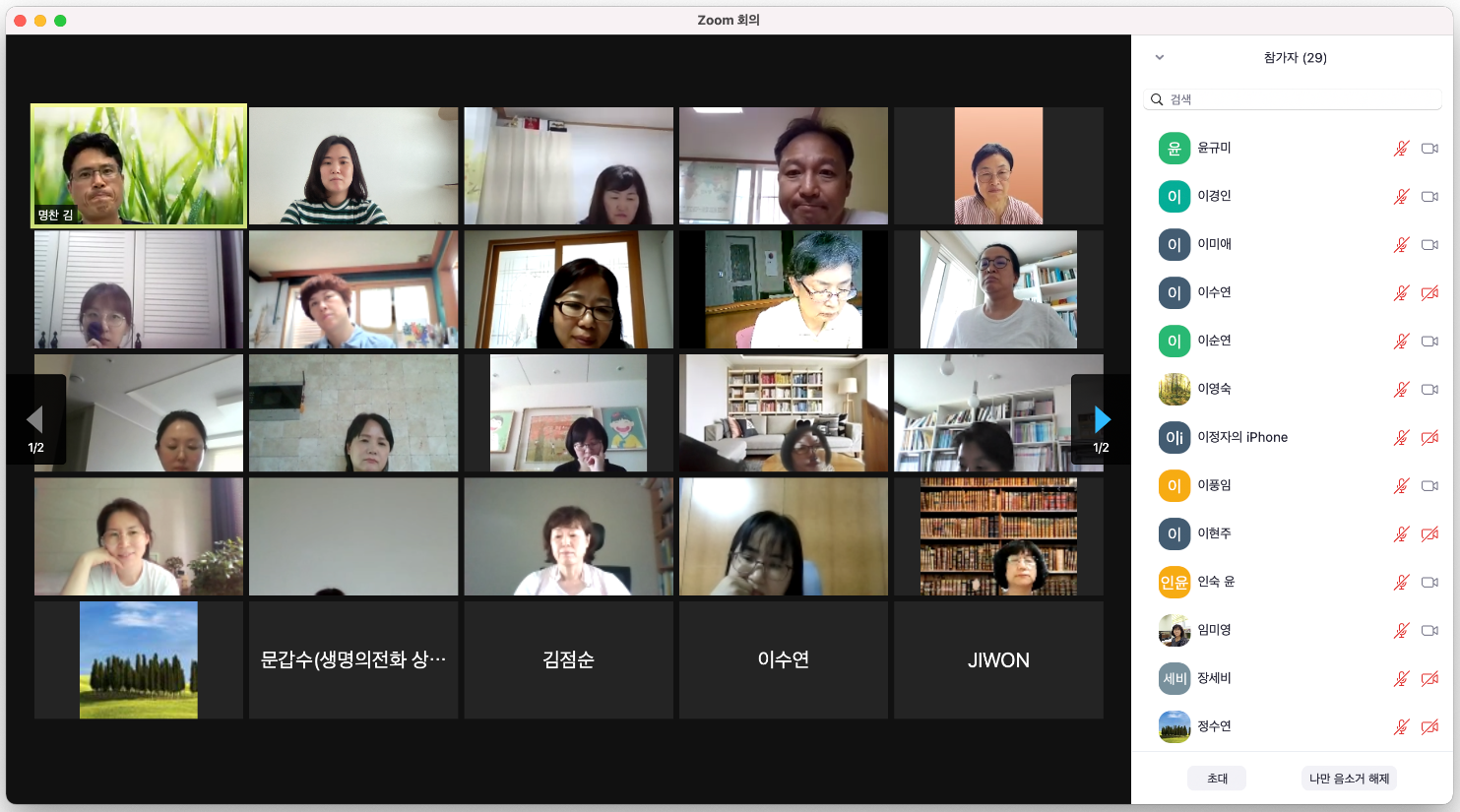Select 정수연 in the participant list
Image resolution: width=1460 pixels, height=812 pixels.
(1214, 726)
